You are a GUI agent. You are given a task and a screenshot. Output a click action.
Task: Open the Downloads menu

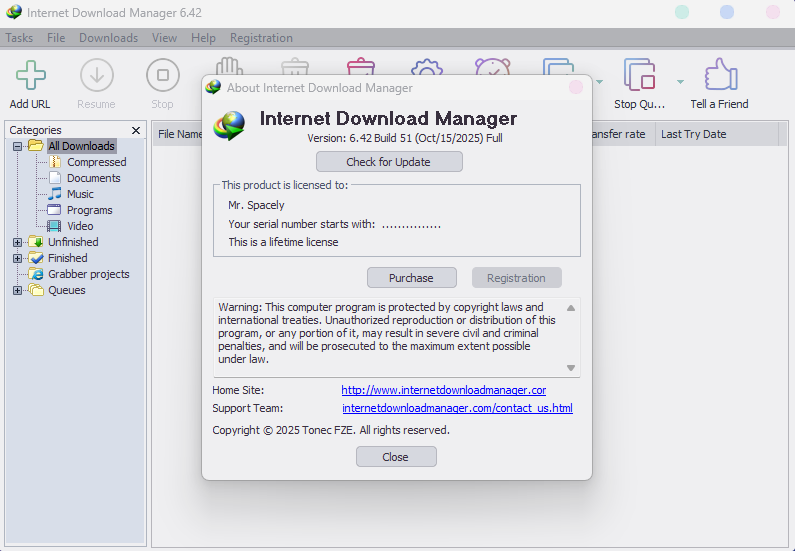(109, 38)
